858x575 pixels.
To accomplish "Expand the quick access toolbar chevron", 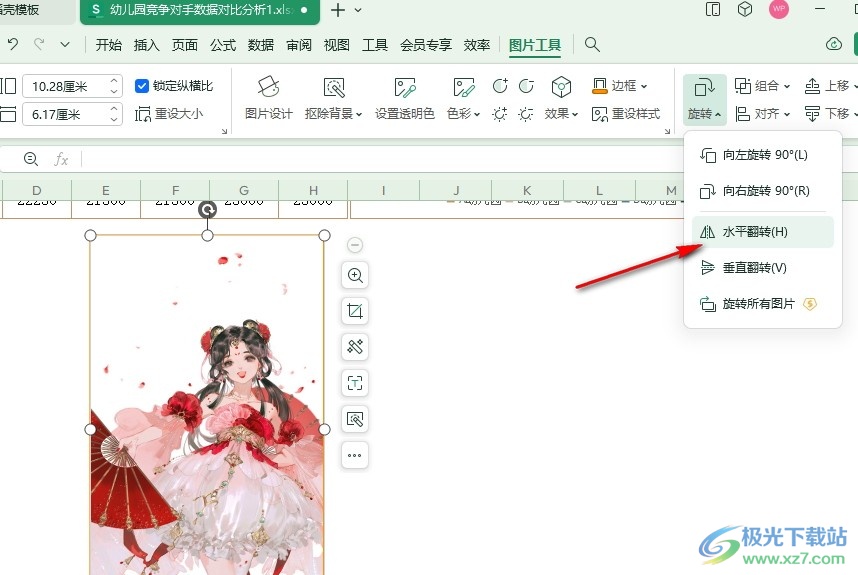I will tap(65, 44).
